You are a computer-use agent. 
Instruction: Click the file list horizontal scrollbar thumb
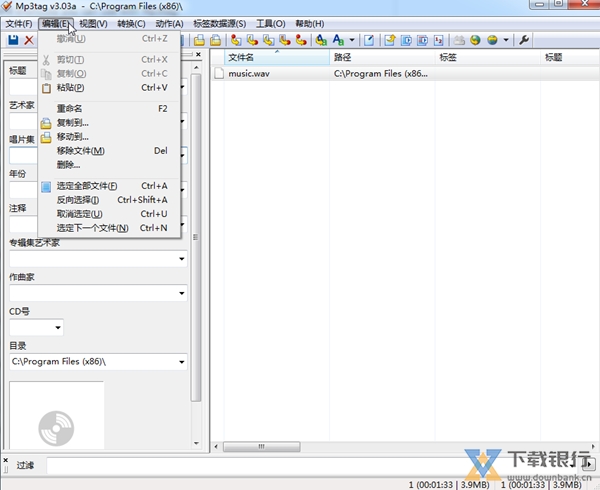coord(262,446)
